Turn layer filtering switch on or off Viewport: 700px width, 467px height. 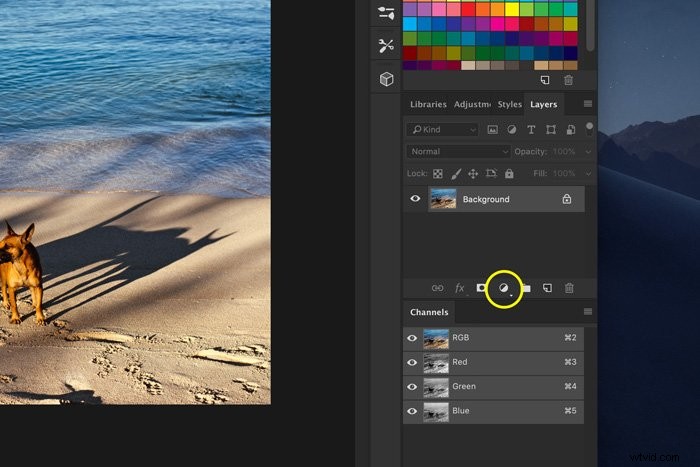(589, 129)
